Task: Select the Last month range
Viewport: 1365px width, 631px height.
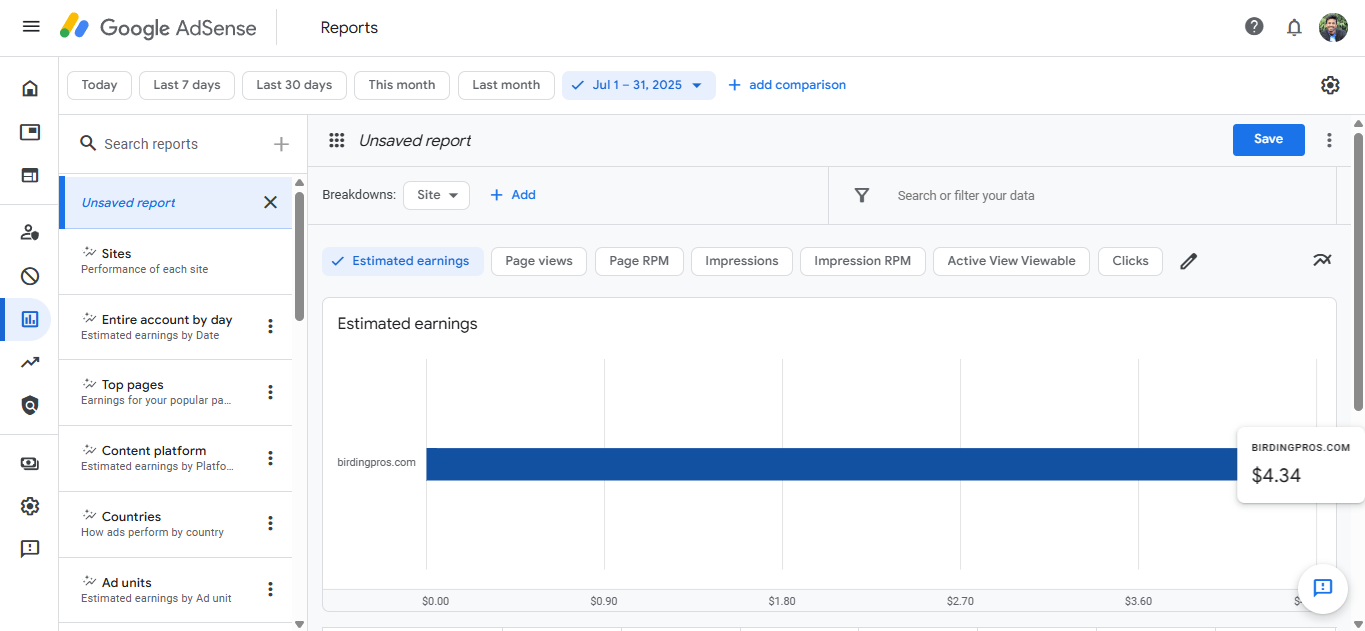Action: (x=506, y=85)
